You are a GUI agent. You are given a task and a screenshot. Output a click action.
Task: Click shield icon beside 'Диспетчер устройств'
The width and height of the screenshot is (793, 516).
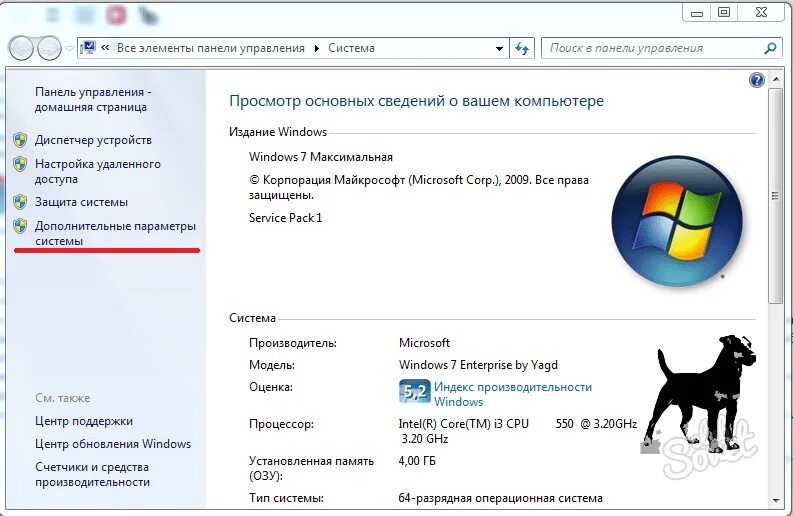(x=20, y=140)
